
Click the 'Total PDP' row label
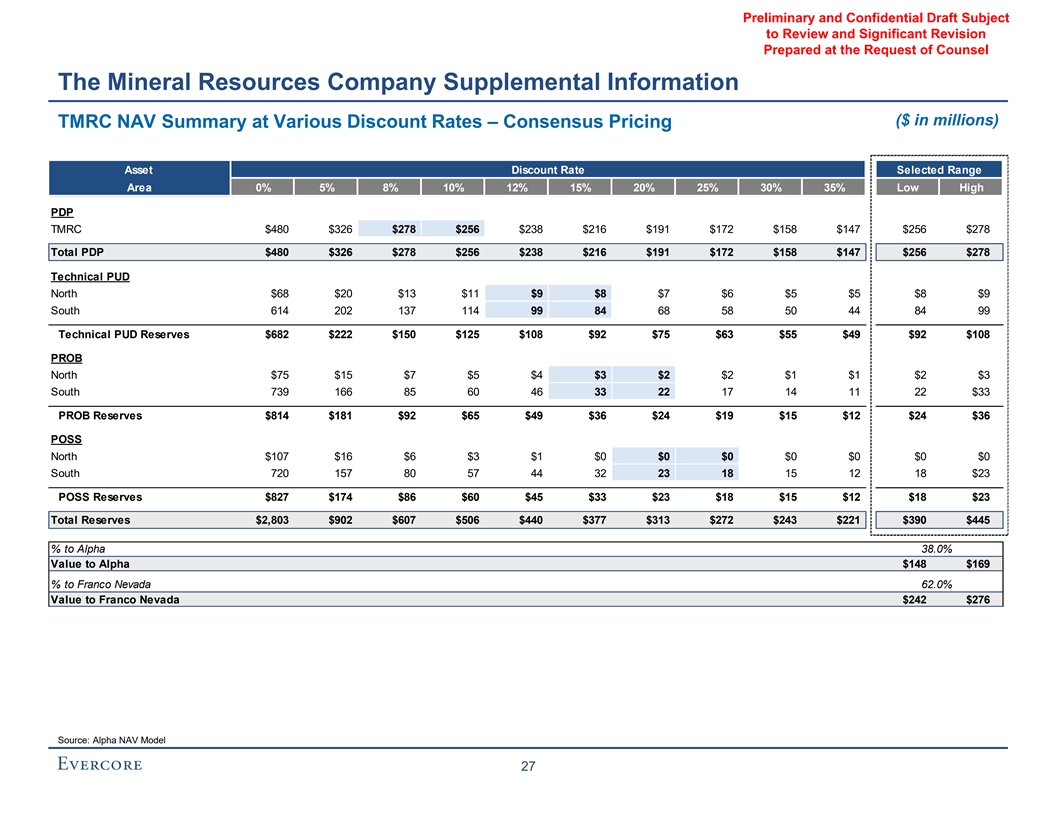coord(76,252)
